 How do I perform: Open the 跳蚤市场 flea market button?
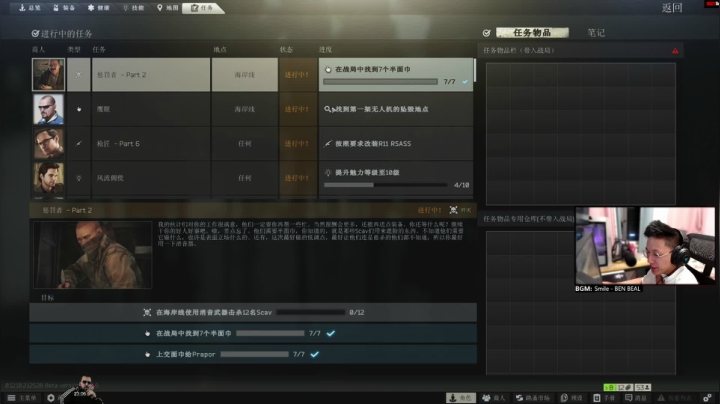(533, 398)
